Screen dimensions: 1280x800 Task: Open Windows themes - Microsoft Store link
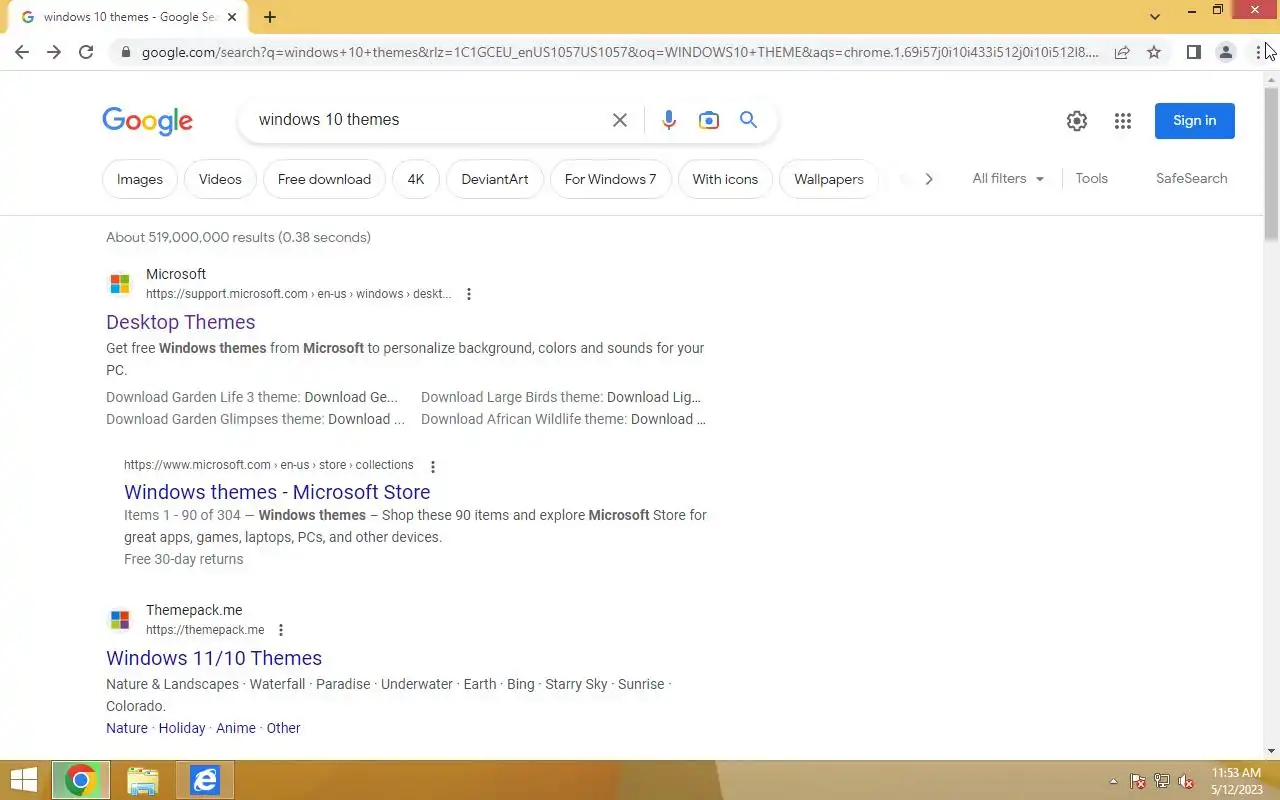(277, 492)
